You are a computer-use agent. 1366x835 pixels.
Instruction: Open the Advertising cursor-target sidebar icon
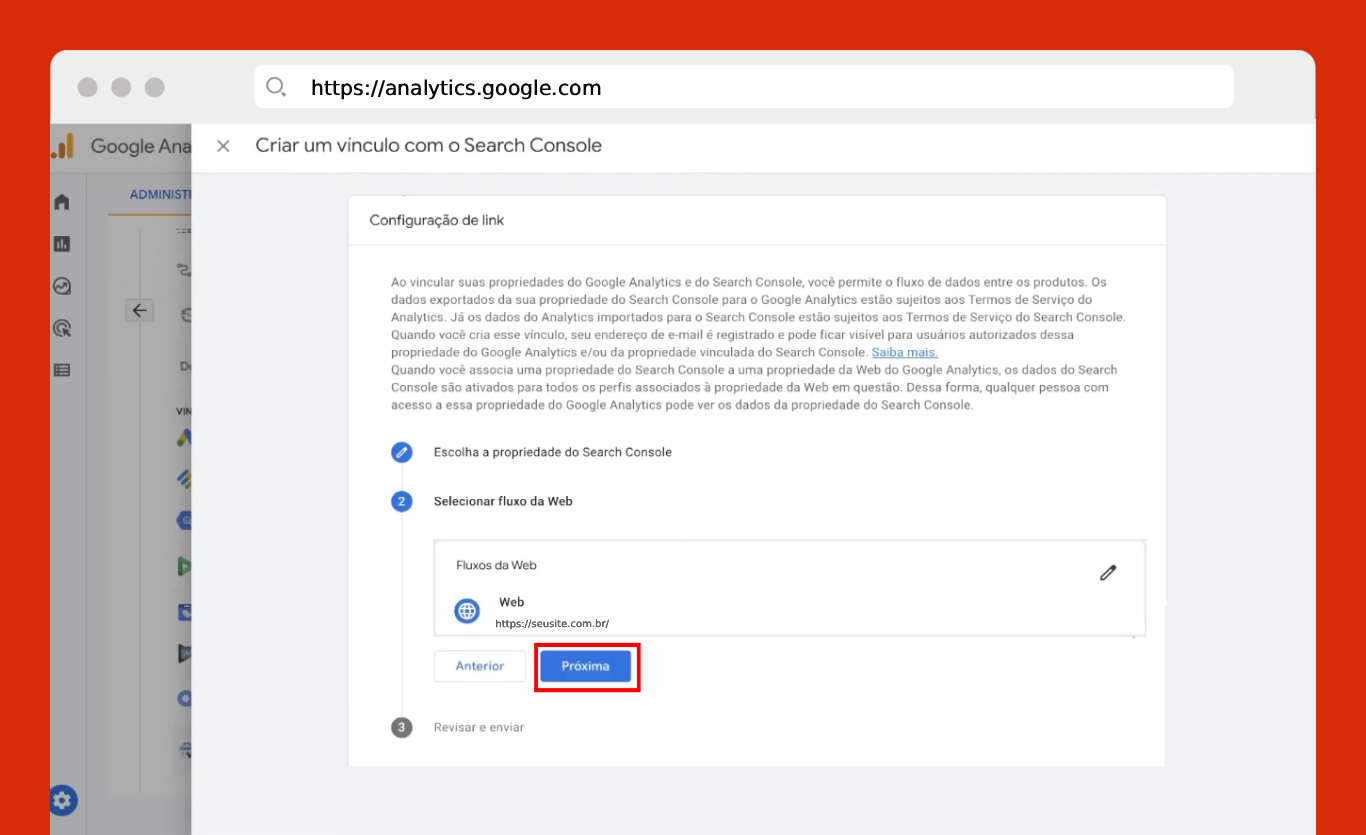pyautogui.click(x=62, y=328)
